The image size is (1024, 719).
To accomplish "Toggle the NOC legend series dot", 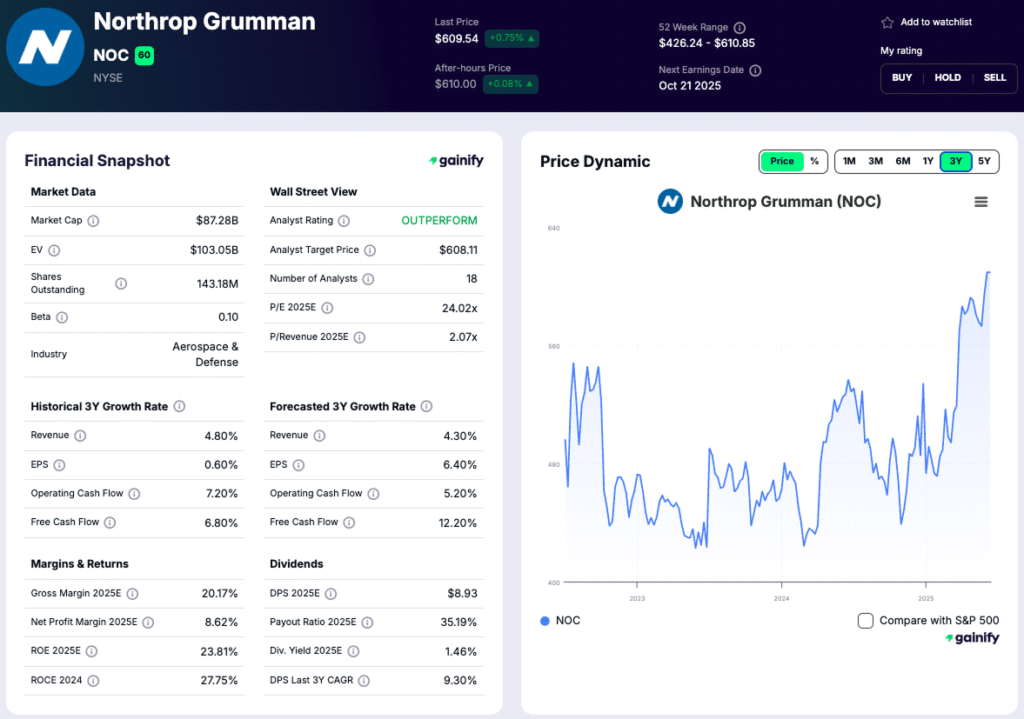I will [545, 621].
